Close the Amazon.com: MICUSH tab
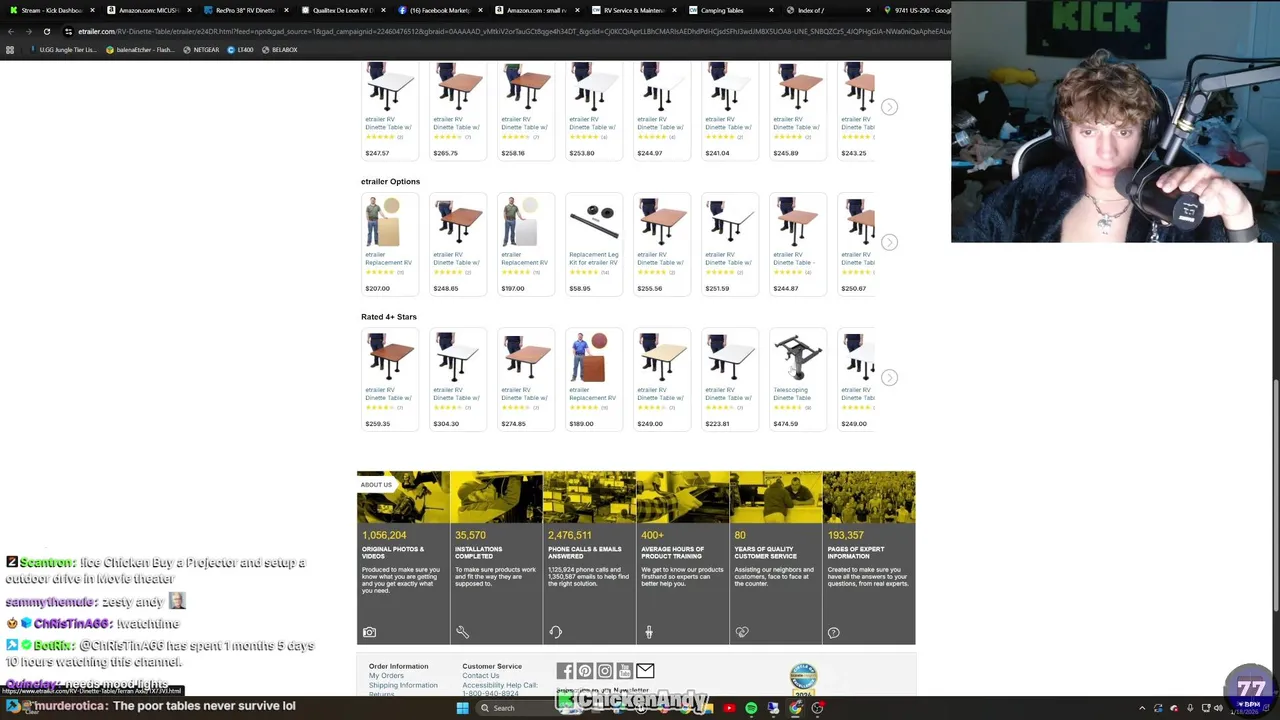Image resolution: width=1280 pixels, height=720 pixels. click(189, 10)
